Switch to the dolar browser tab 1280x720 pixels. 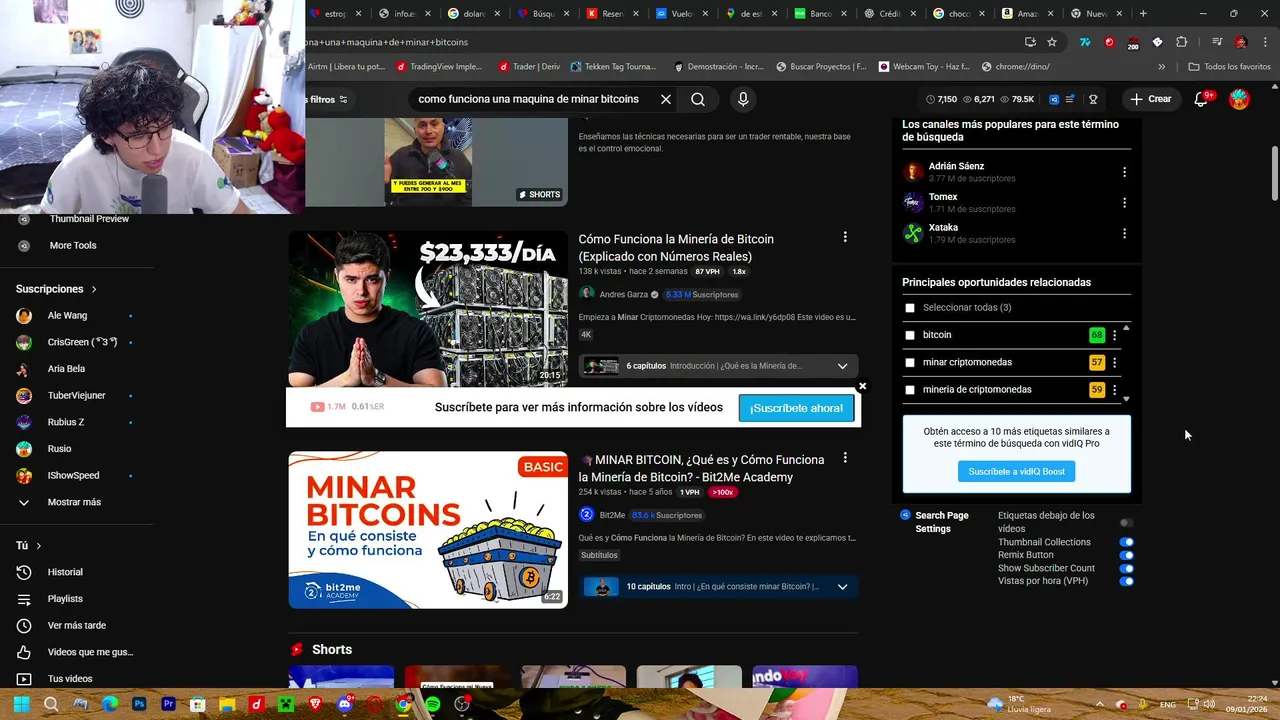point(474,14)
